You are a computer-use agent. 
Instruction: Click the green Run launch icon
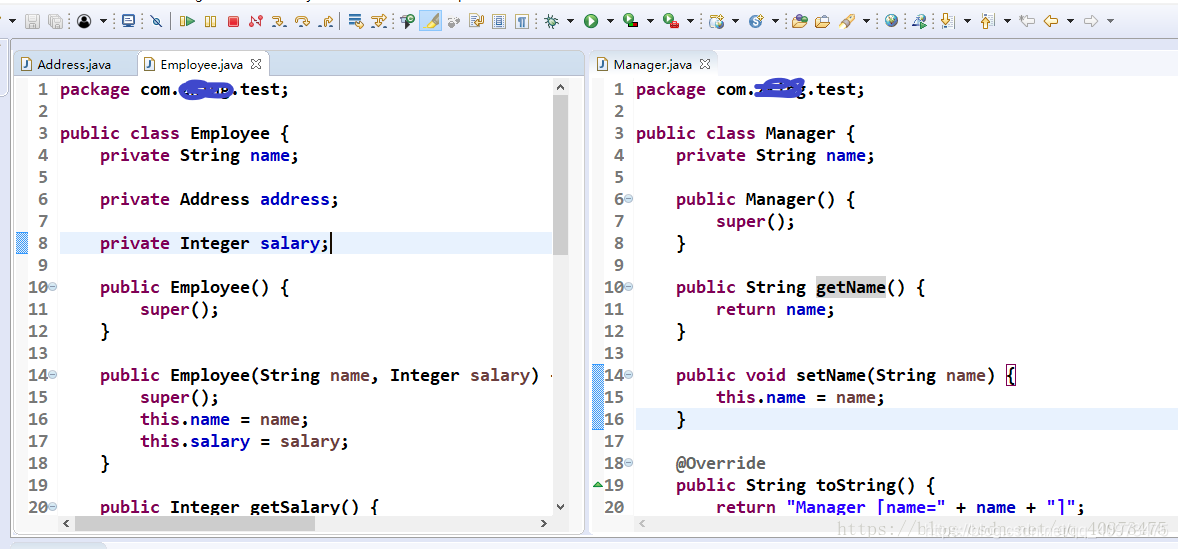tap(591, 22)
